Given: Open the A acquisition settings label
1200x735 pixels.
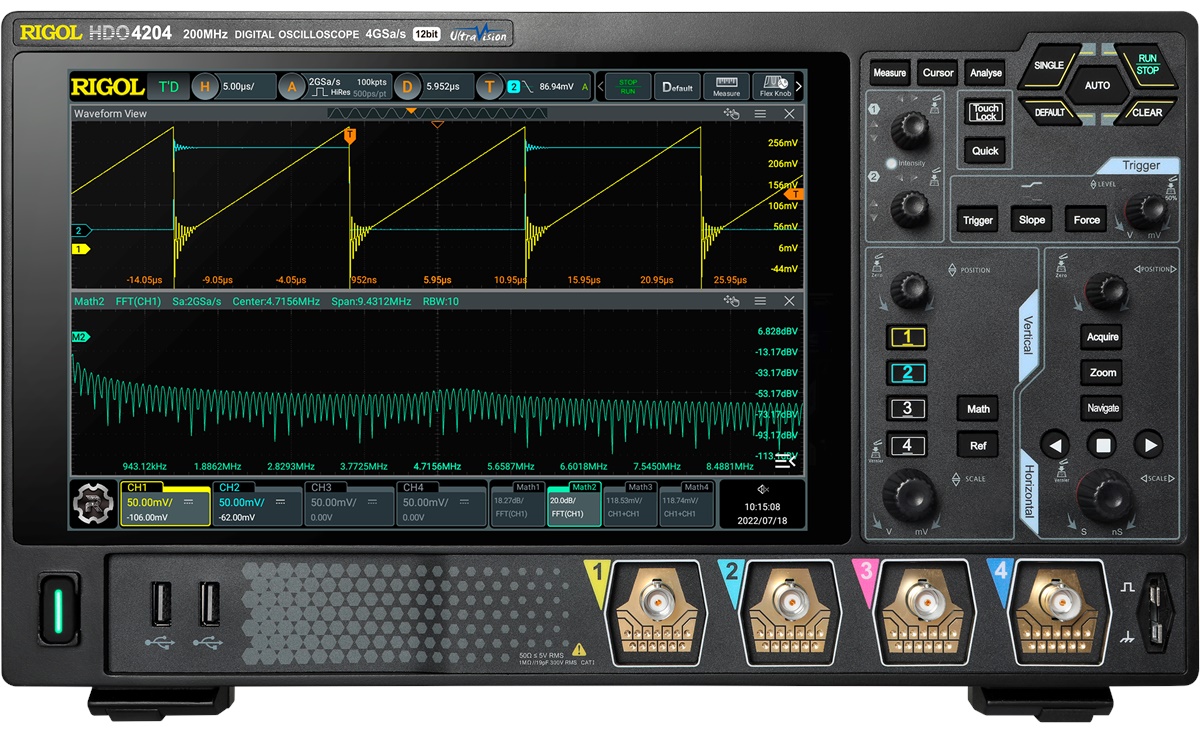Looking at the screenshot, I should point(291,87).
